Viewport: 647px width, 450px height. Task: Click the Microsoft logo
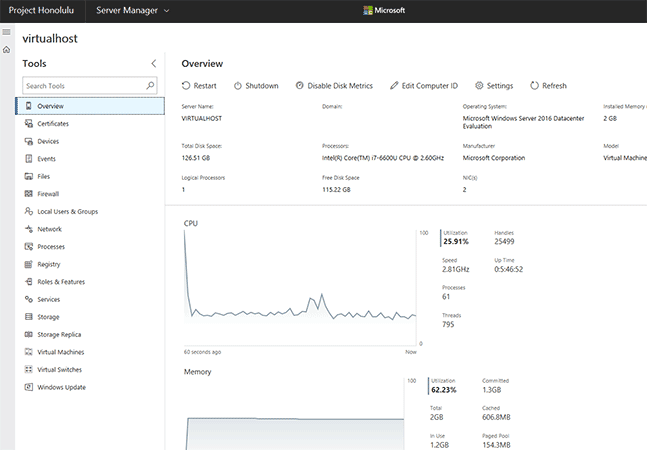click(x=384, y=10)
